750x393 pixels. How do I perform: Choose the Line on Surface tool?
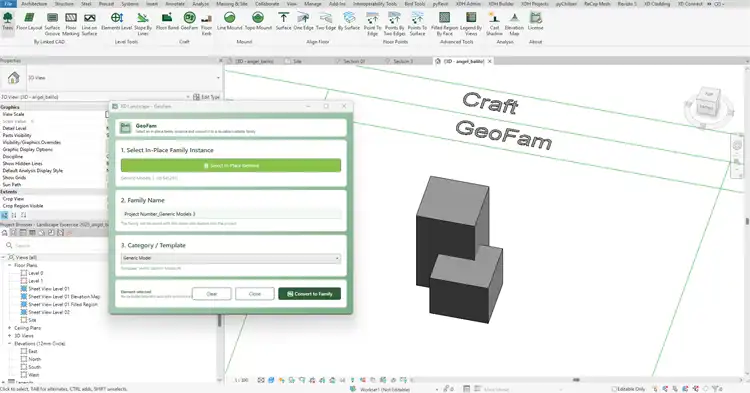click(89, 24)
